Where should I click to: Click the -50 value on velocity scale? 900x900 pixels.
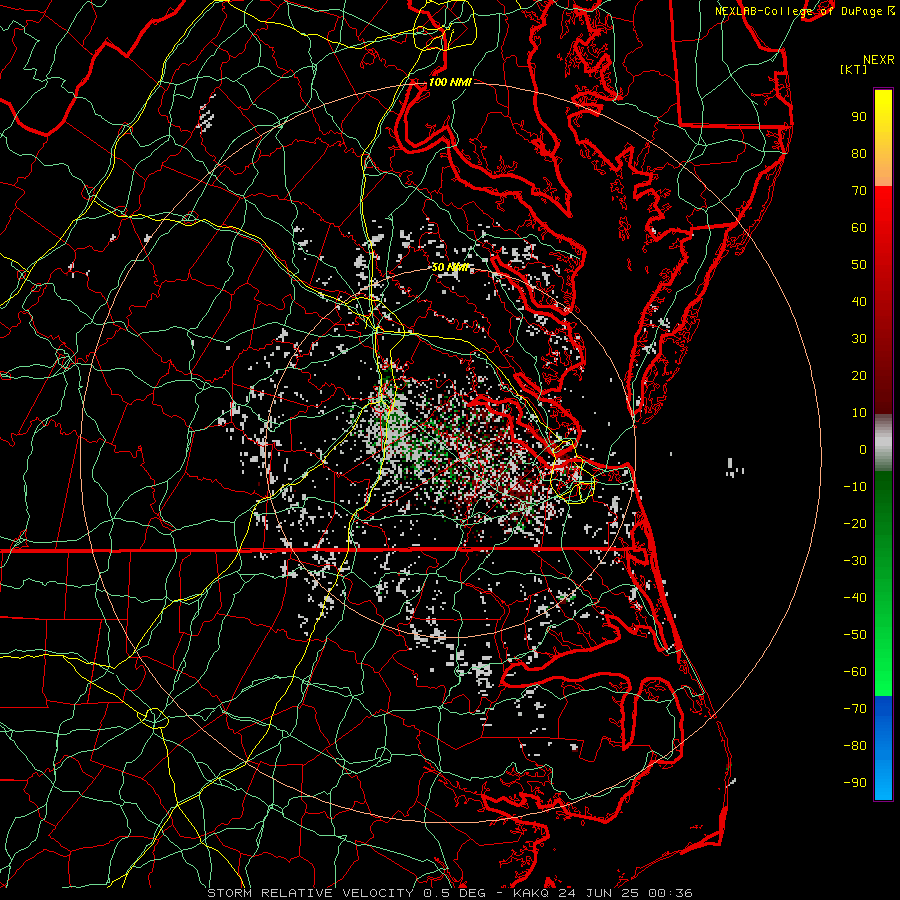pyautogui.click(x=855, y=635)
